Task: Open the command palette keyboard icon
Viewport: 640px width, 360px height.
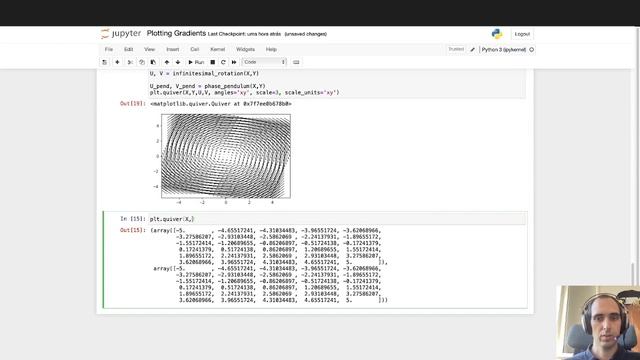Action: coord(296,62)
